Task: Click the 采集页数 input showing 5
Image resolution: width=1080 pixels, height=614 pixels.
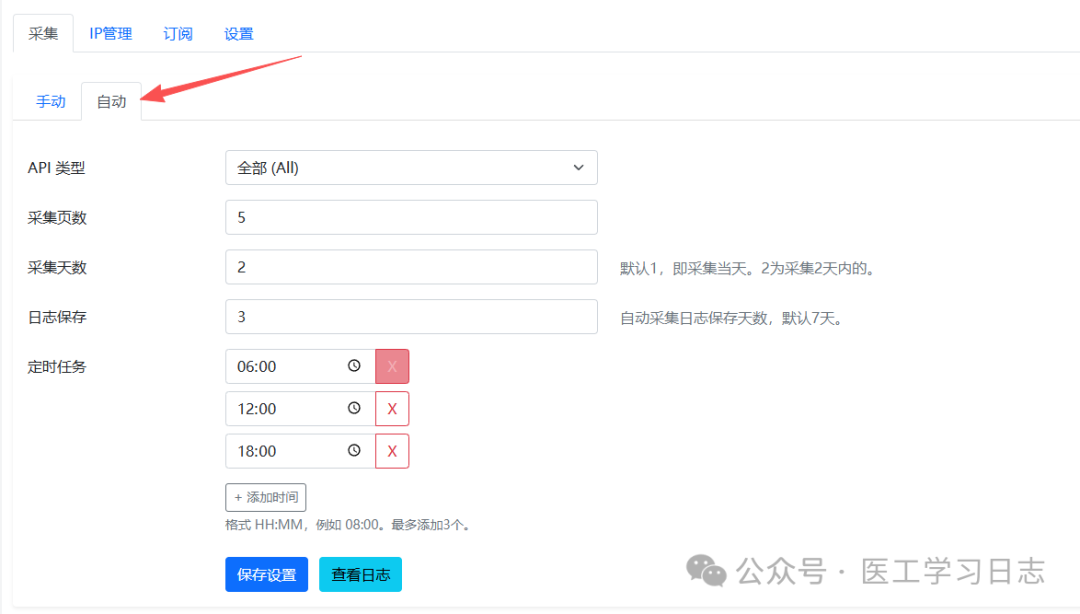Action: [x=411, y=217]
